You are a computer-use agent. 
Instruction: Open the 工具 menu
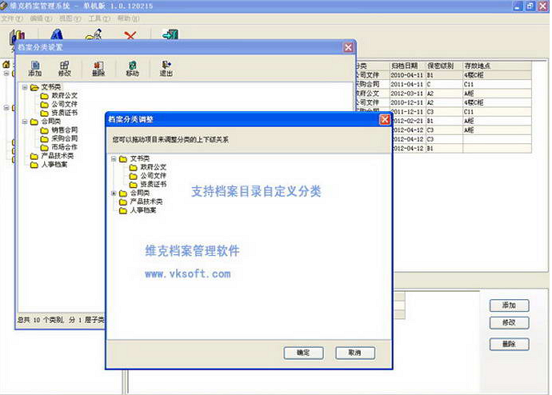99,18
